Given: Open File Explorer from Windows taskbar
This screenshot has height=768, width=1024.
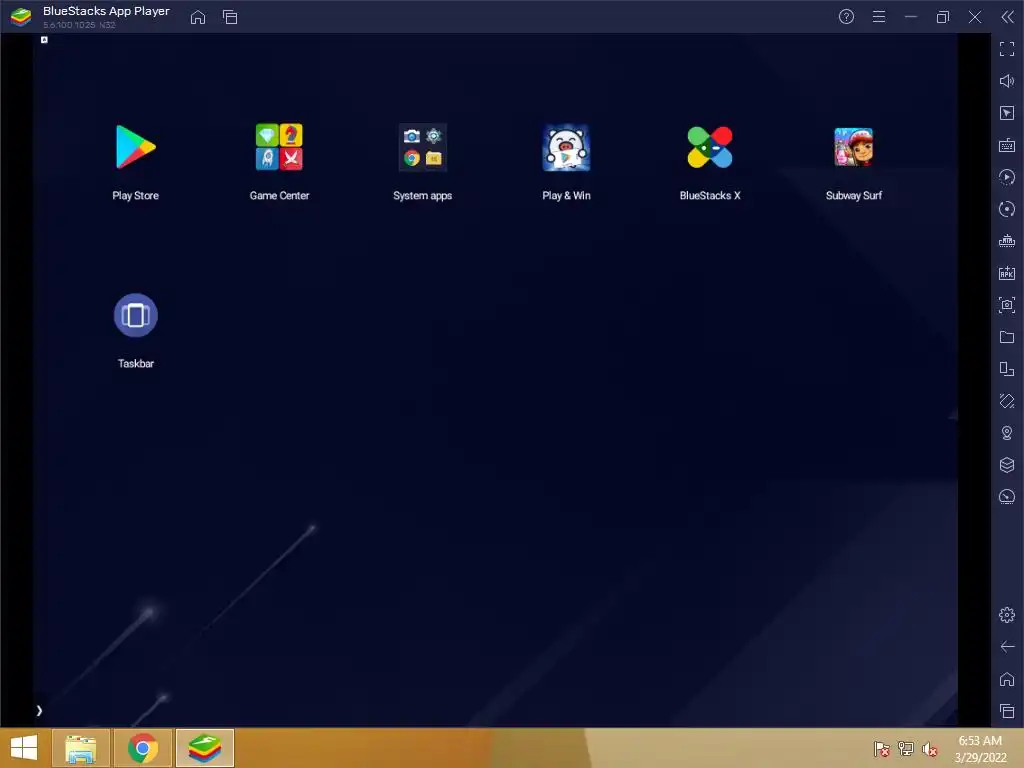Looking at the screenshot, I should coord(81,748).
